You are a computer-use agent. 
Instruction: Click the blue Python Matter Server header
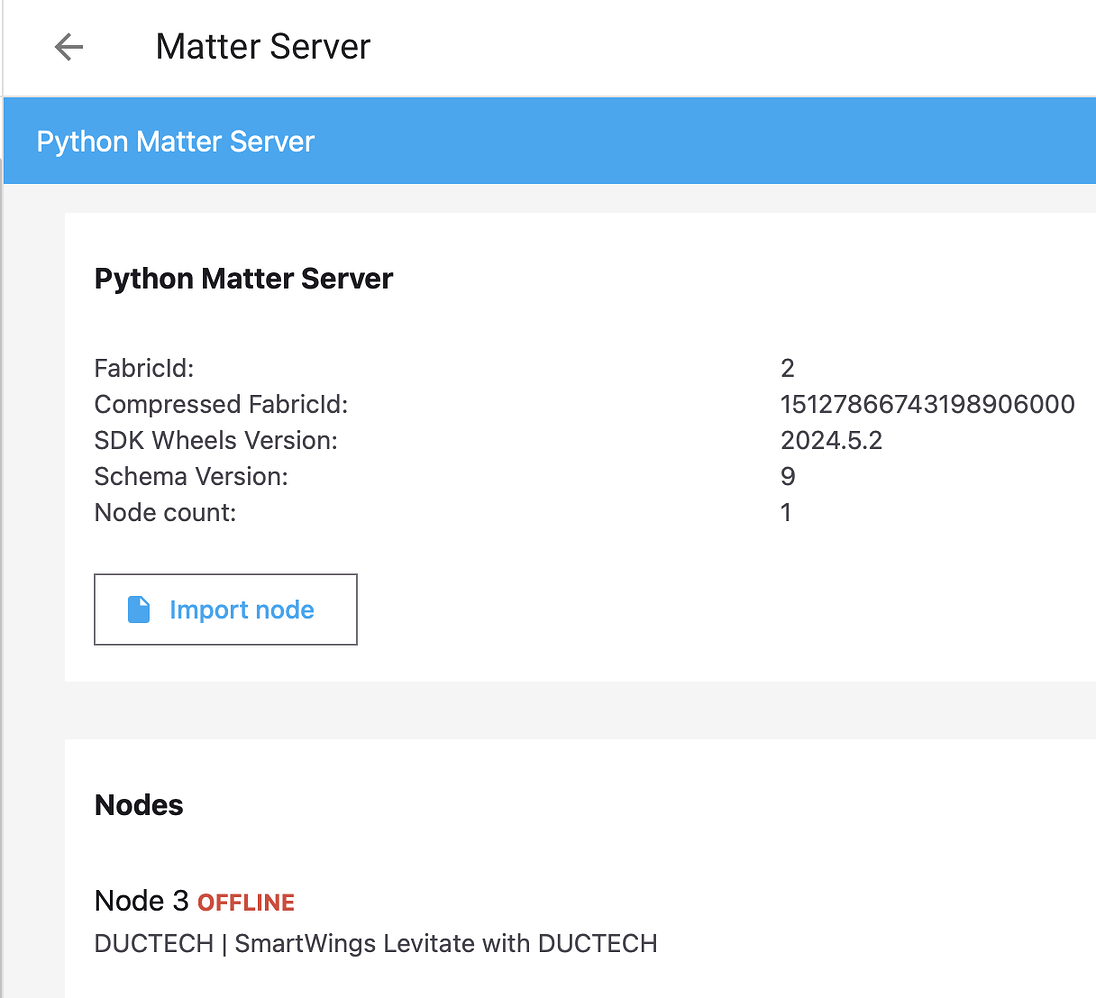176,142
